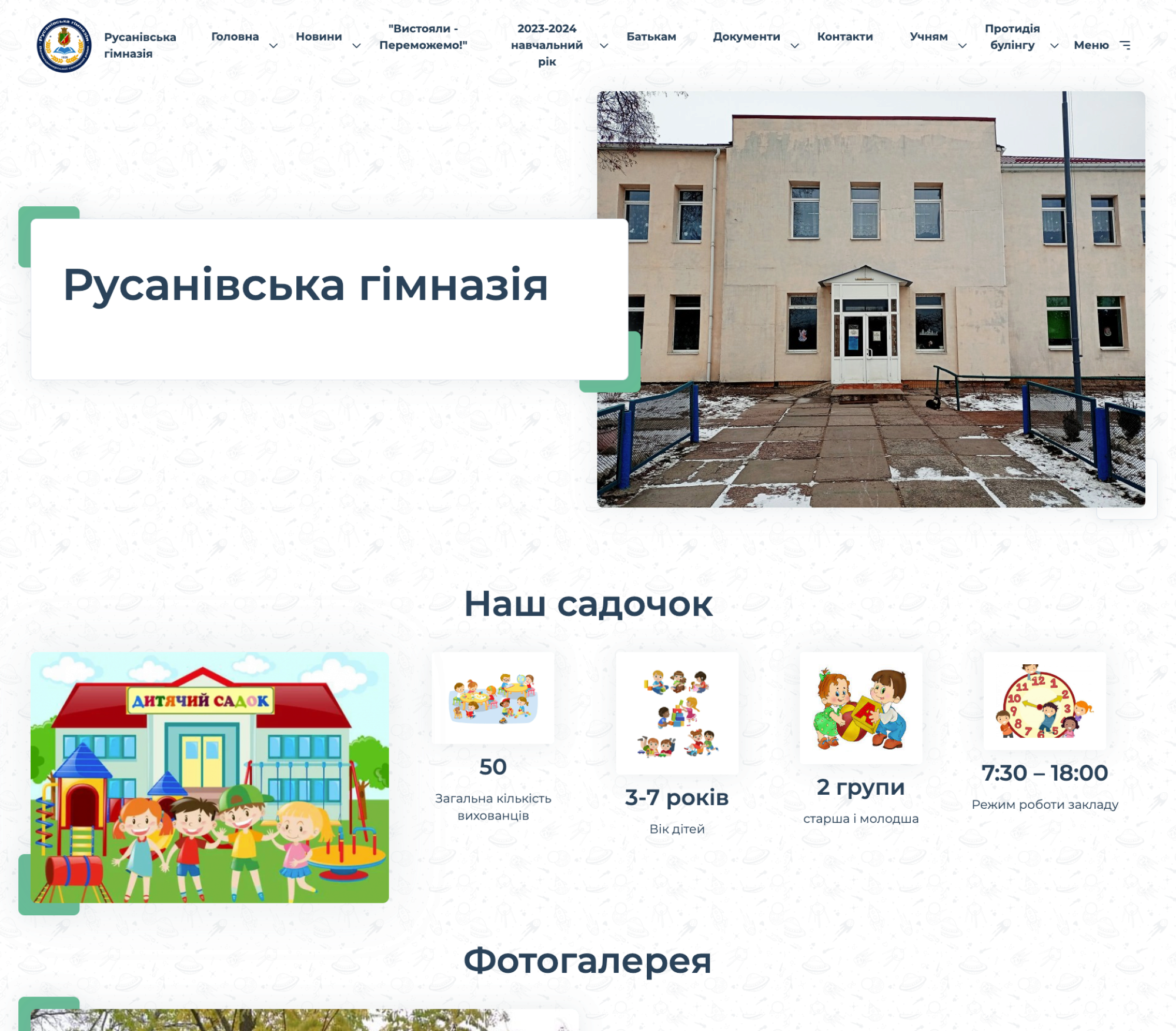Click the playing children groups illustration
This screenshot has height=1031, width=1176.
click(677, 713)
